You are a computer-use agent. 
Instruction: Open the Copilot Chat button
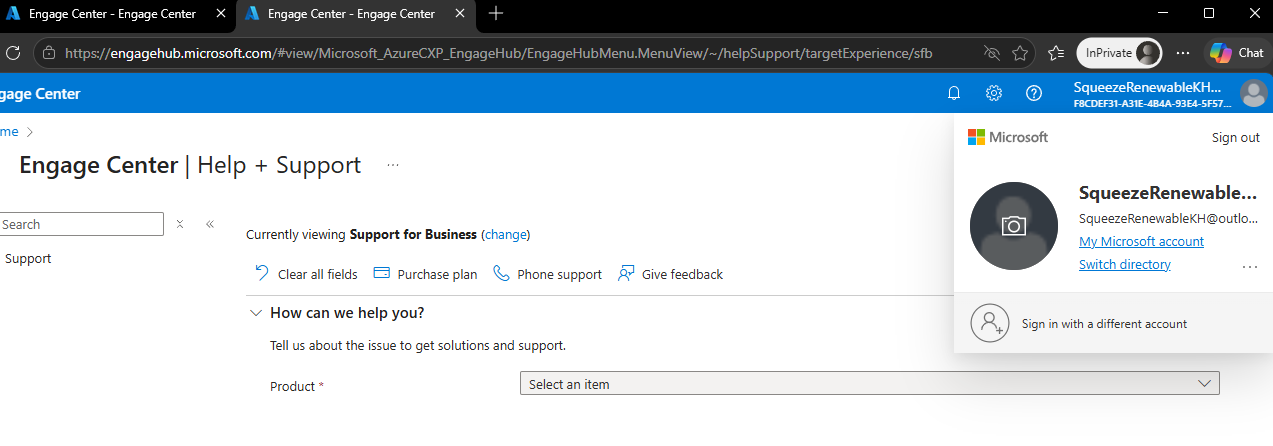[1236, 53]
